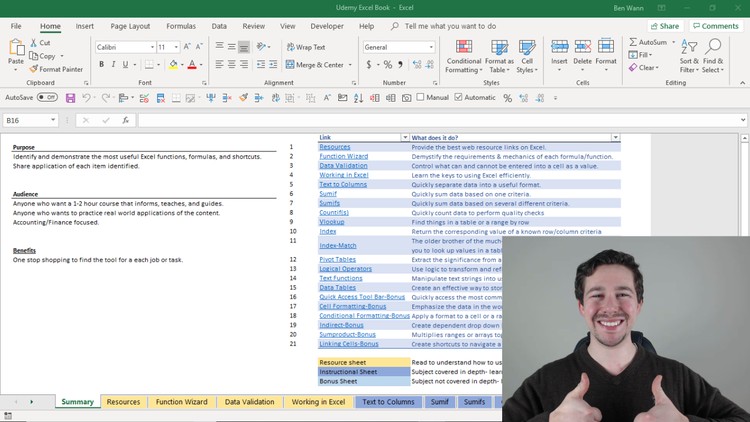
Task: Open the General number format dropdown
Action: (430, 47)
